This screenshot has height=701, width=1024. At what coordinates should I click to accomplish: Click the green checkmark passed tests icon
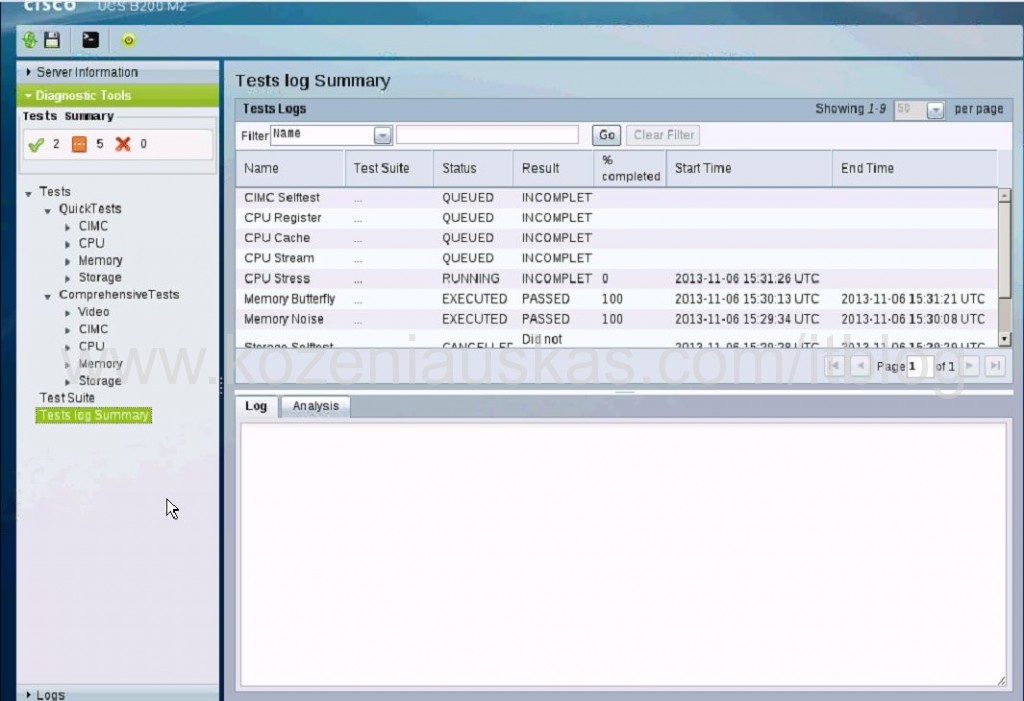37,144
